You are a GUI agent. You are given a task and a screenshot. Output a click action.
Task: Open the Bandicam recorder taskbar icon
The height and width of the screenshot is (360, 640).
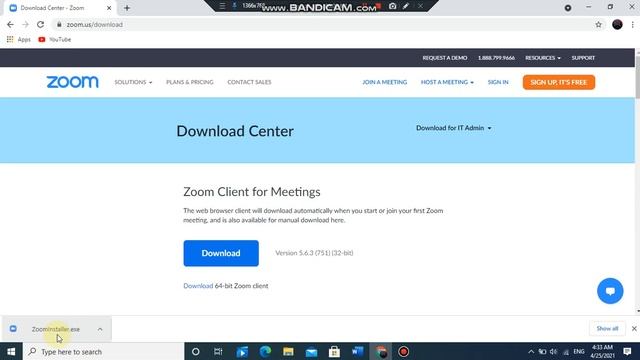[x=404, y=351]
